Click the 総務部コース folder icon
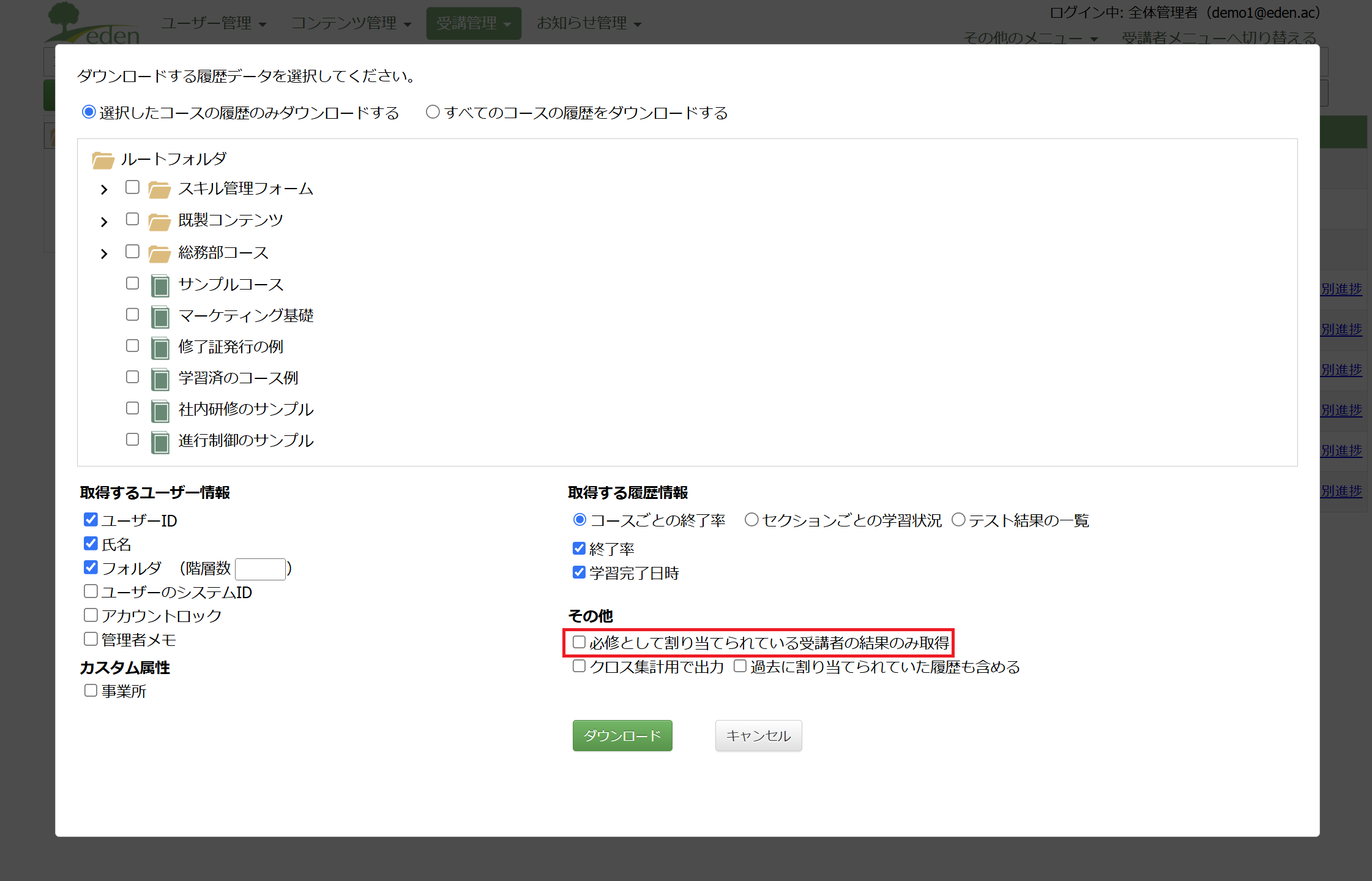Viewport: 1372px width, 881px height. (x=159, y=253)
